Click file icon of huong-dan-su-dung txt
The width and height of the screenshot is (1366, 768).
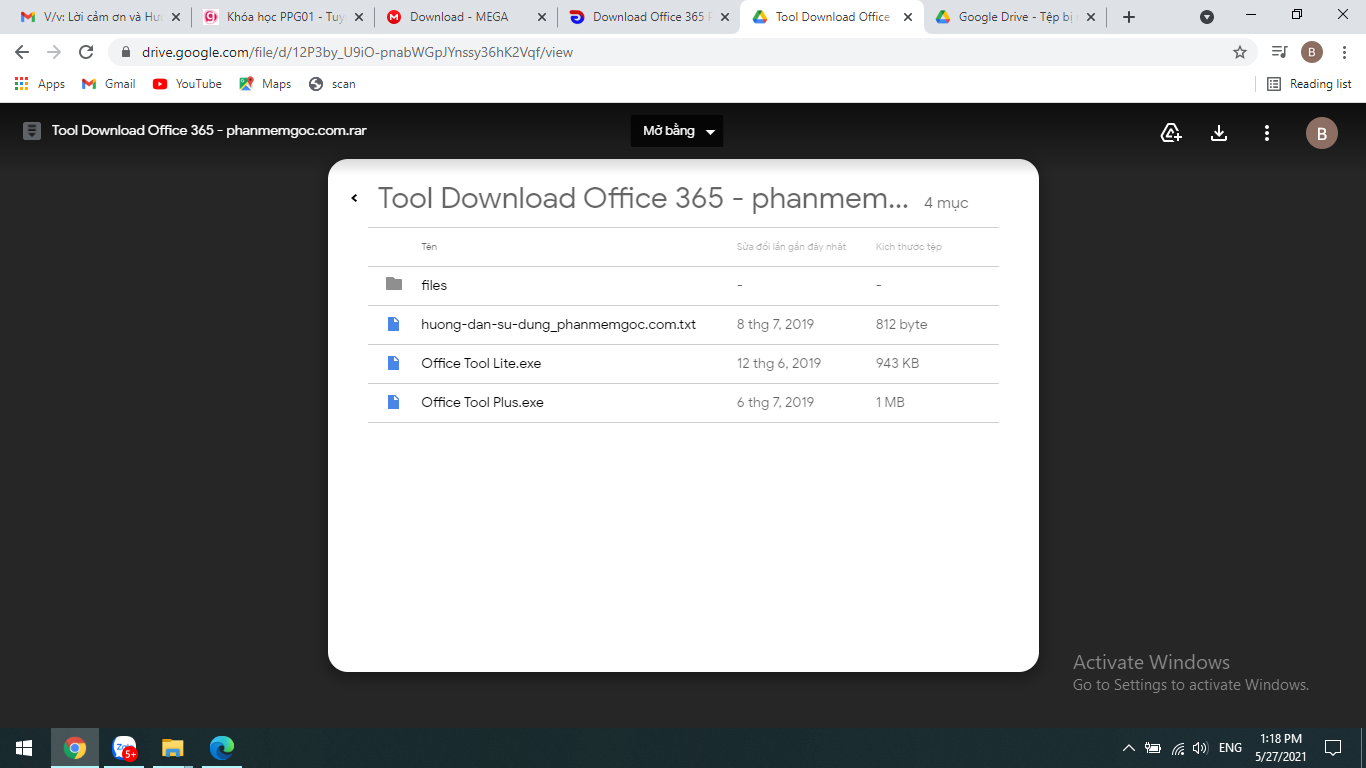click(394, 324)
